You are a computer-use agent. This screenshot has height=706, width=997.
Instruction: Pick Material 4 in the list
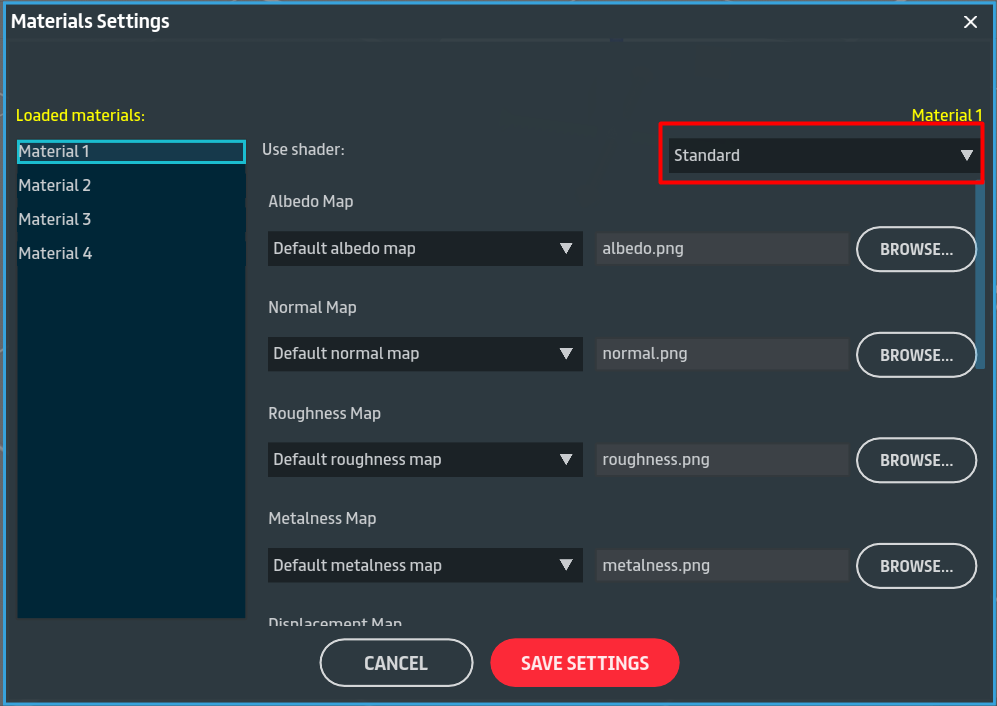pyautogui.click(x=131, y=254)
